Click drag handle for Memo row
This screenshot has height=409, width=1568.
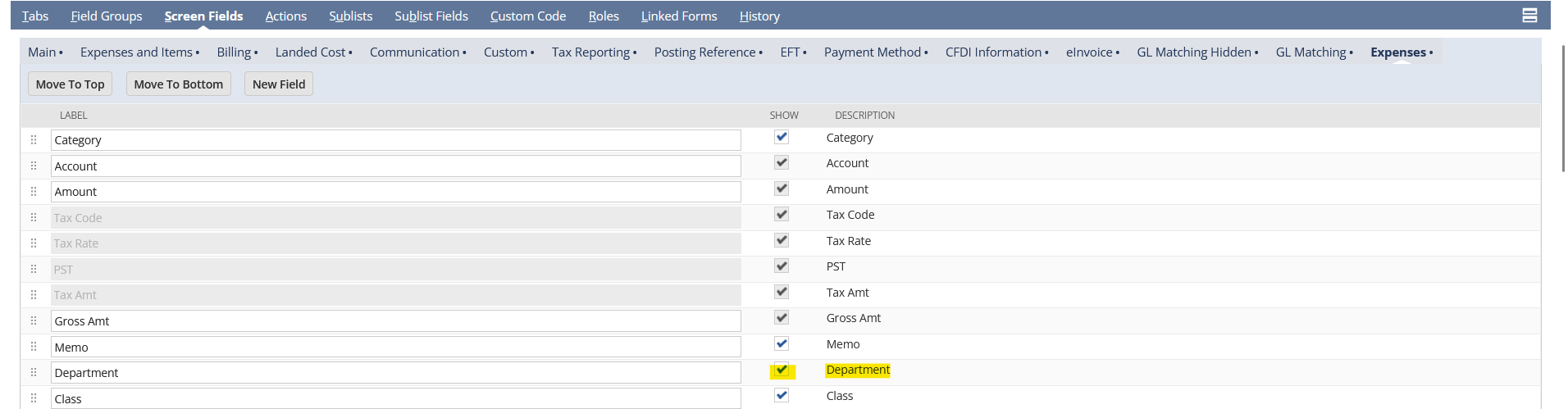(x=34, y=347)
